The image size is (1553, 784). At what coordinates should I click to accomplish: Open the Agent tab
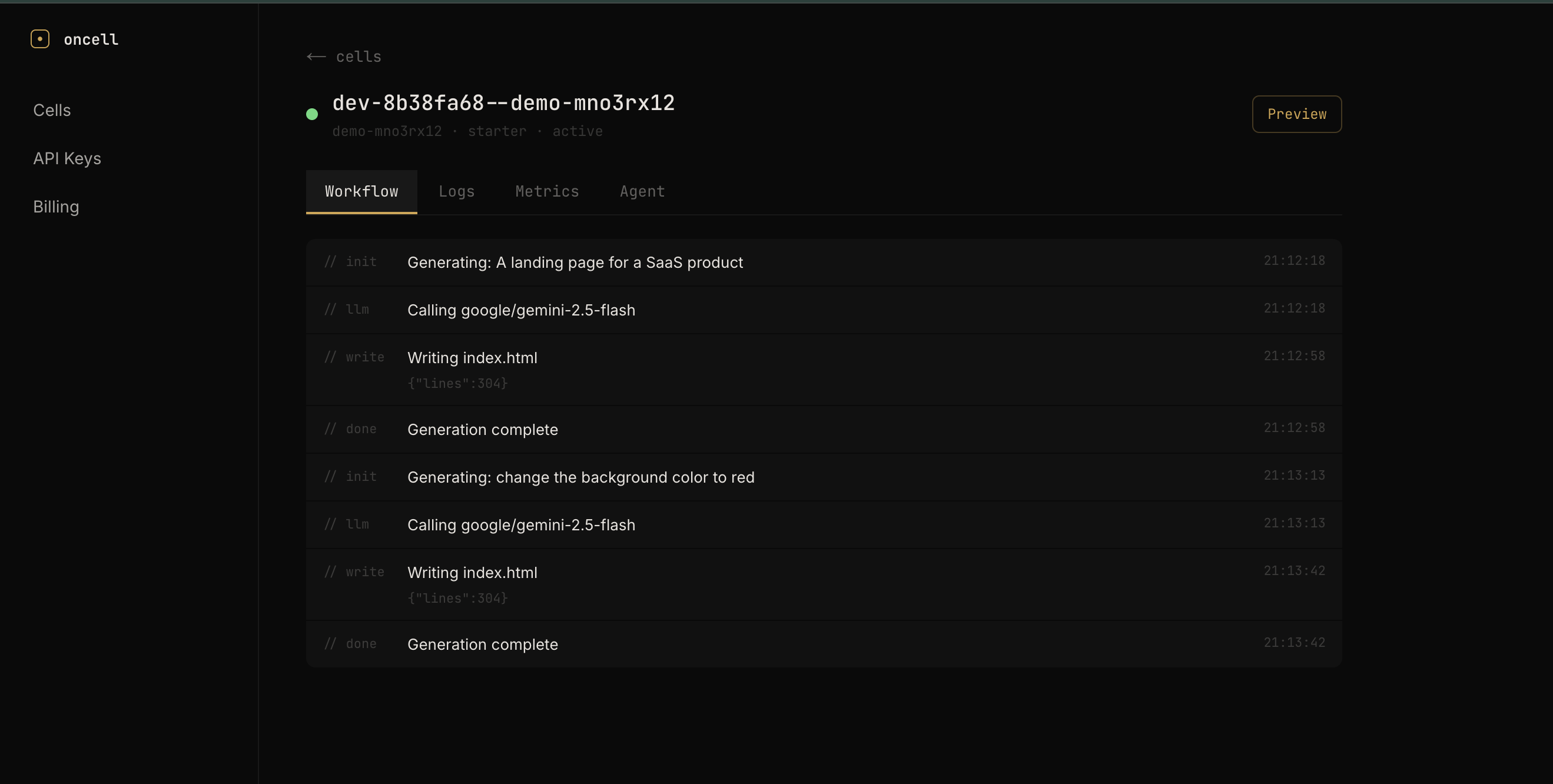pos(642,192)
